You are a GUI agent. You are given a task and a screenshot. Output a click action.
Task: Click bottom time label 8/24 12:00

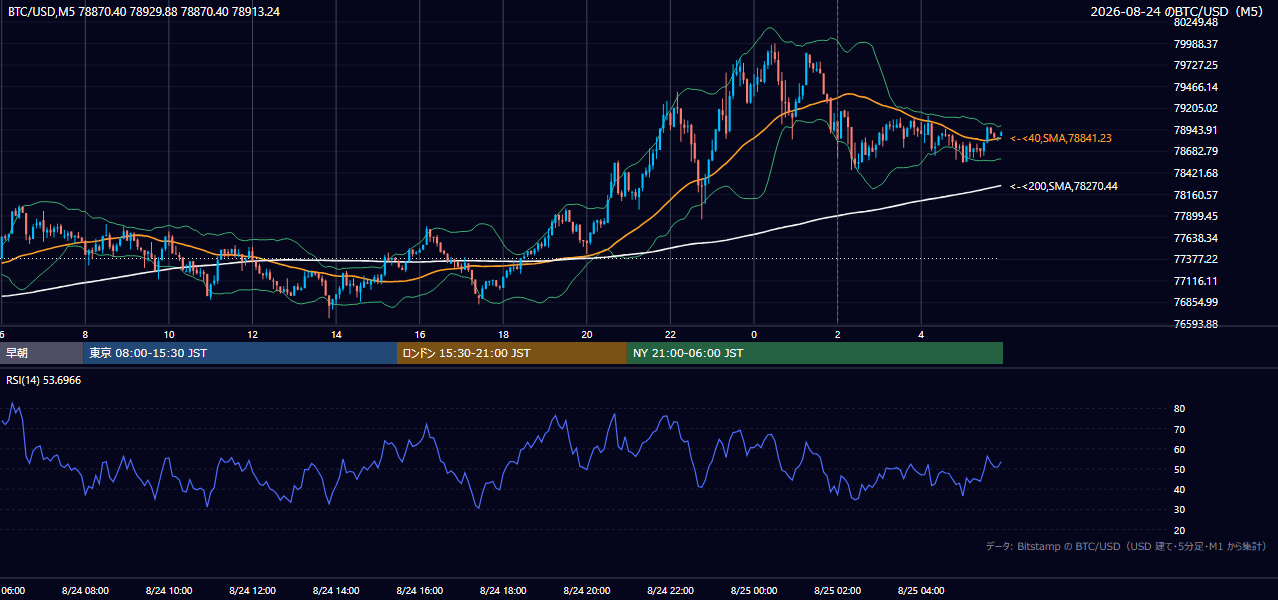[252, 591]
